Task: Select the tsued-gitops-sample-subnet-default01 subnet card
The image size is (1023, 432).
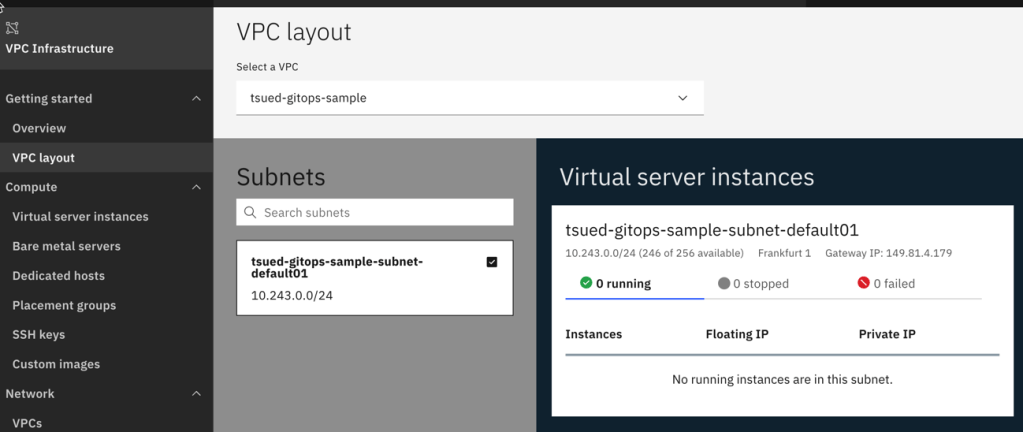Action: point(360,278)
